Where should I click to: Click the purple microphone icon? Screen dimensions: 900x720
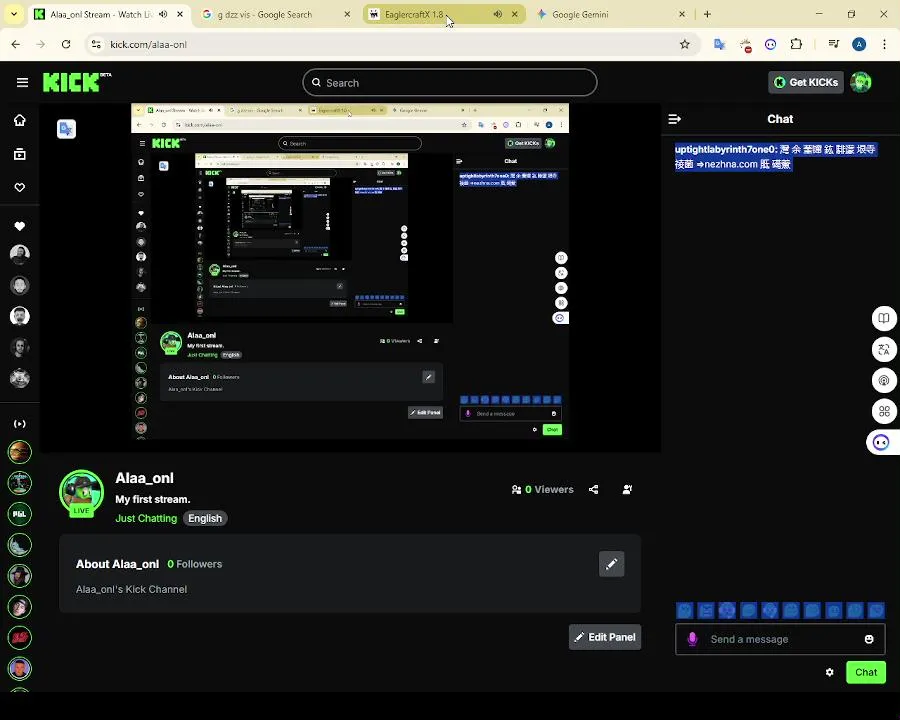692,639
